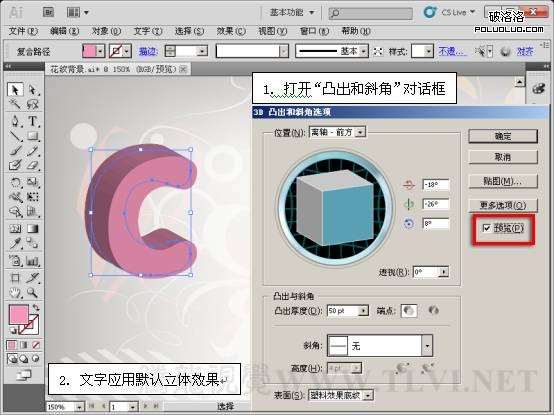Click the 3D rotation cube preview
Viewport: 554px width, 415px height.
335,208
